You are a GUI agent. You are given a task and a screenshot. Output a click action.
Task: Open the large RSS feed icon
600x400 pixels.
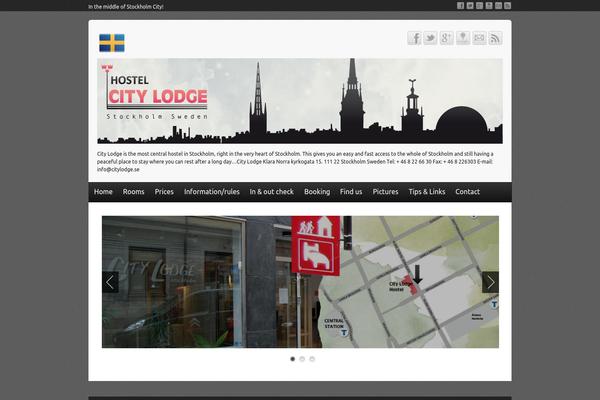495,38
